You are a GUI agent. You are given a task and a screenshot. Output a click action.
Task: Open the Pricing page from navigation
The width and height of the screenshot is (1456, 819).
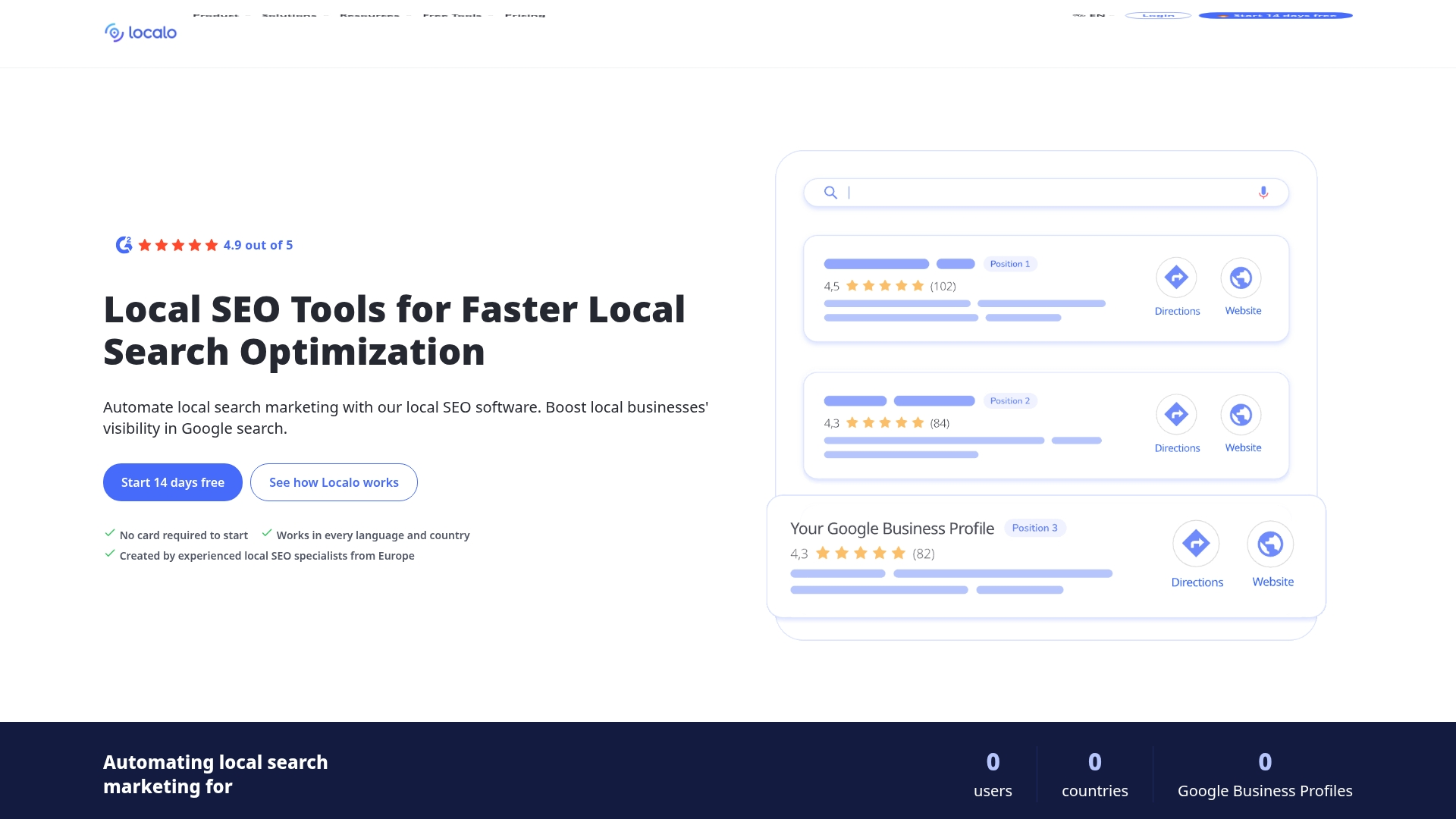(x=525, y=15)
